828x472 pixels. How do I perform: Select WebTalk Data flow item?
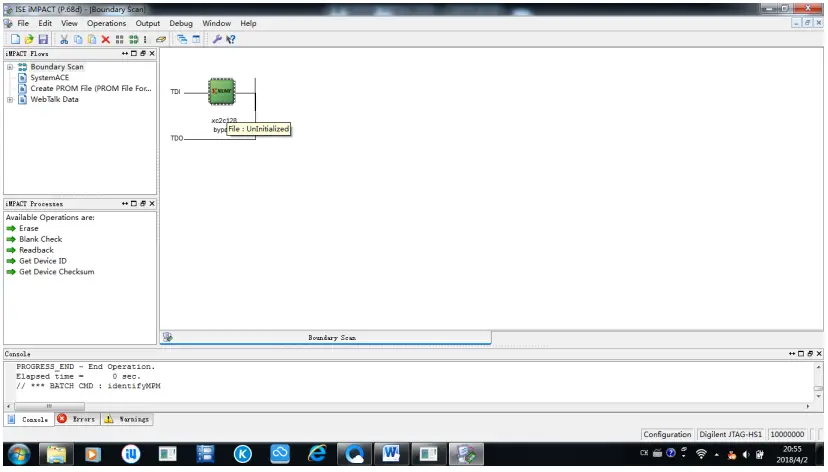click(54, 99)
